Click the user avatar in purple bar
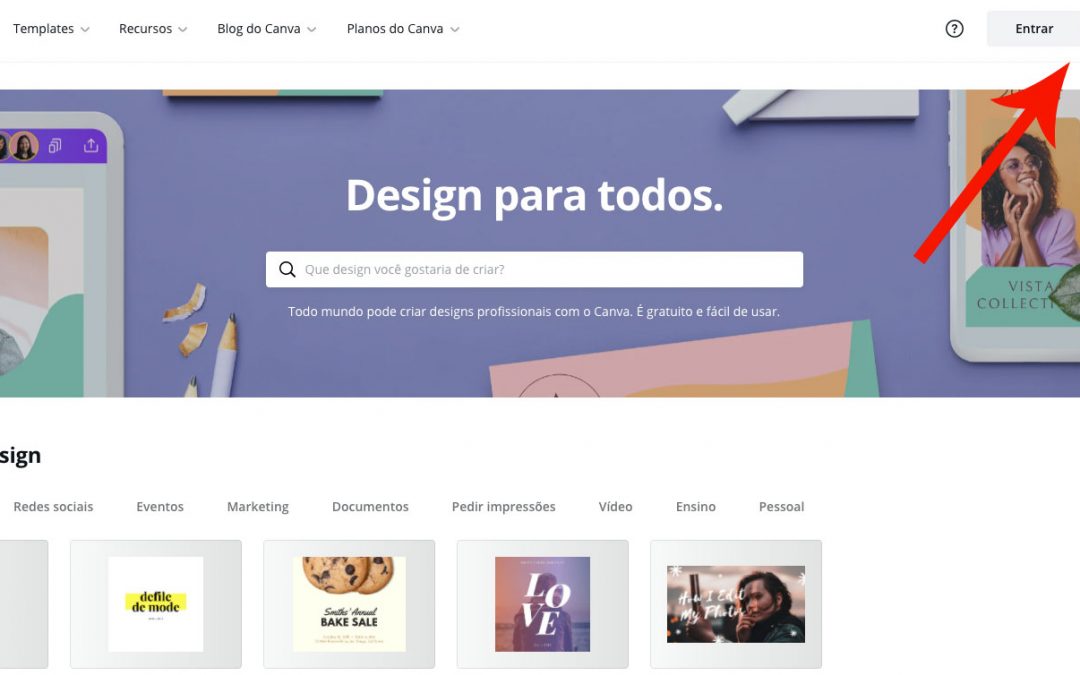Screen dimensions: 1080x675 click(x=23, y=146)
